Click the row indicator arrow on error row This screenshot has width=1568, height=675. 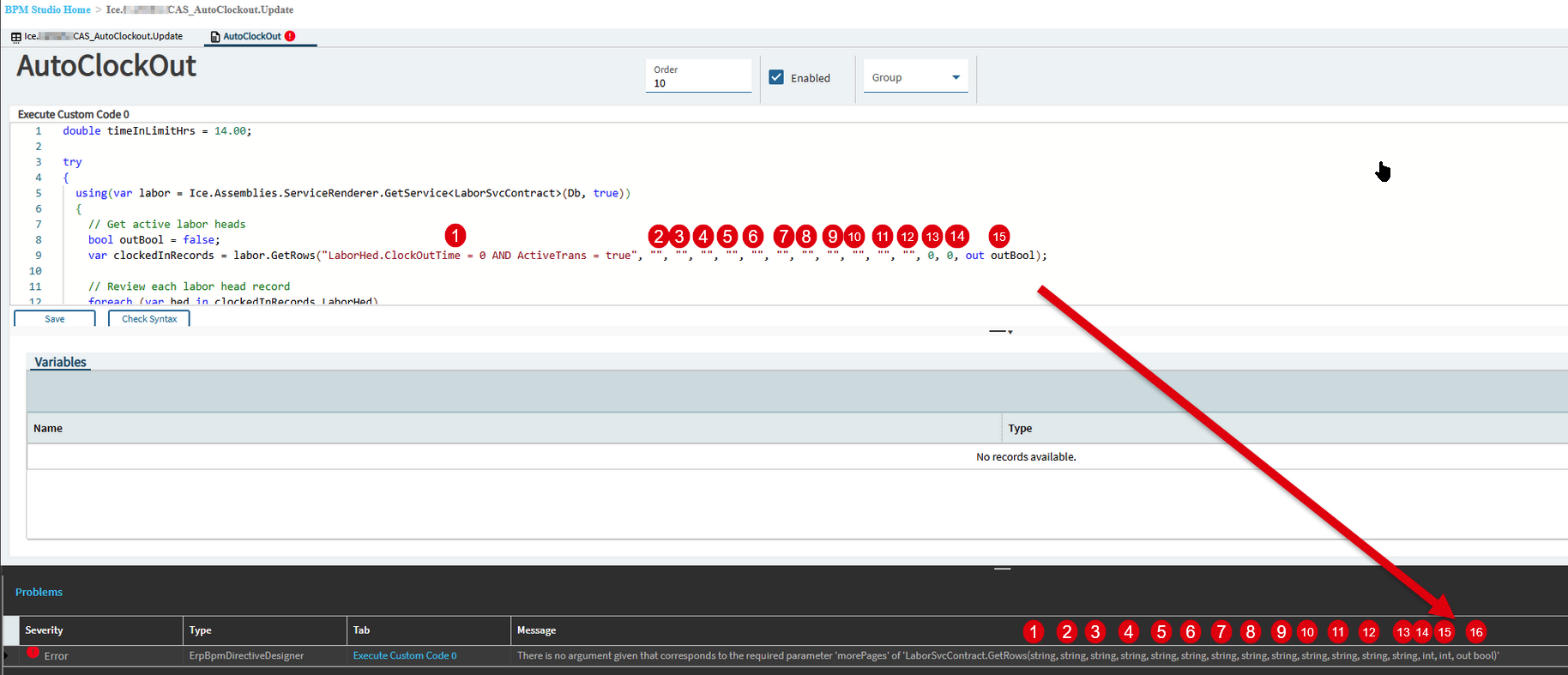point(6,656)
